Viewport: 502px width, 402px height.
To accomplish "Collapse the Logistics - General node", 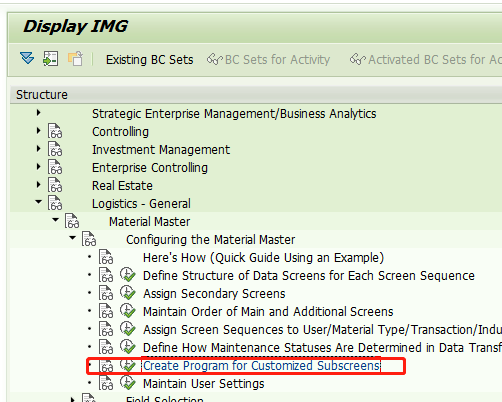I will 39,202.
